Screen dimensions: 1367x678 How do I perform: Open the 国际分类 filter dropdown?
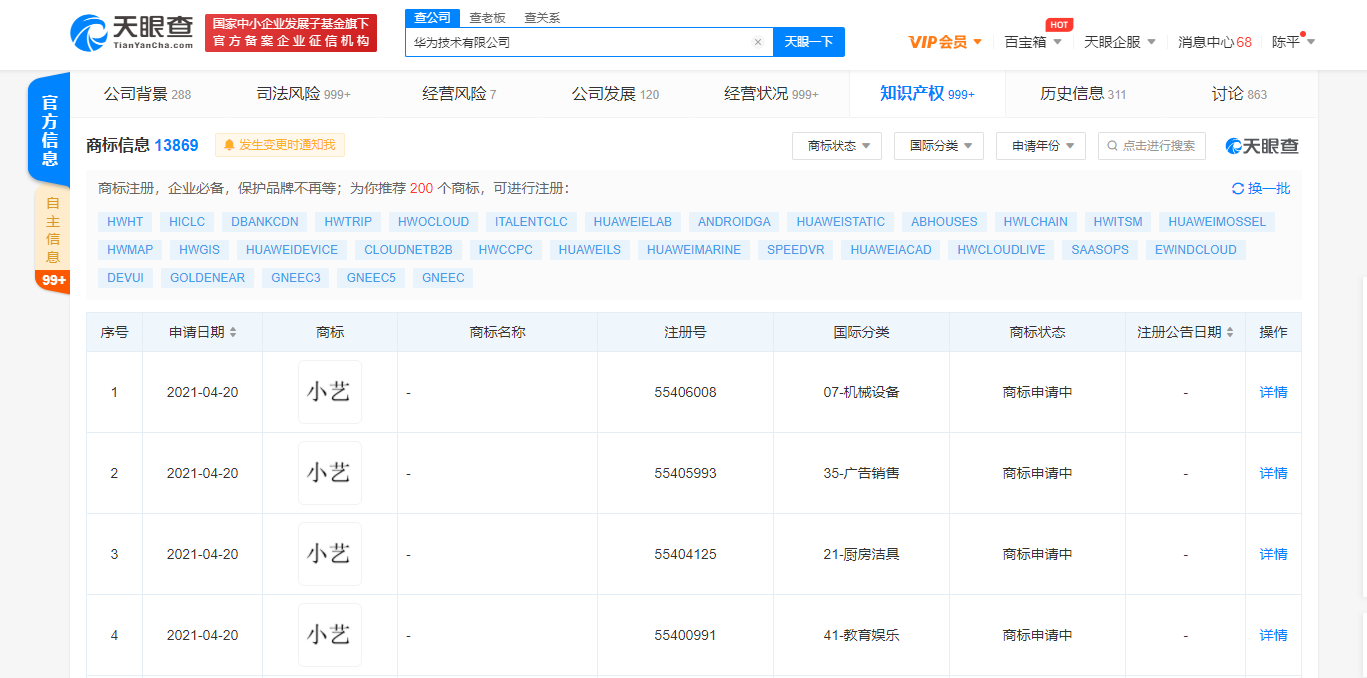pyautogui.click(x=938, y=145)
